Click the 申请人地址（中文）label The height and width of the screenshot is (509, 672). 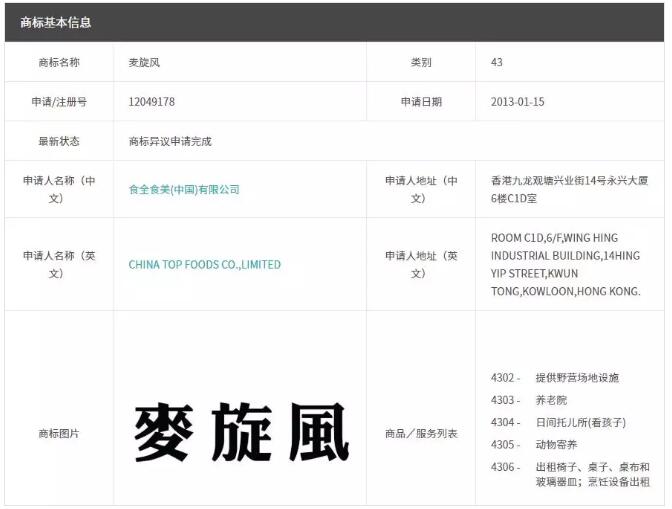(x=421, y=189)
